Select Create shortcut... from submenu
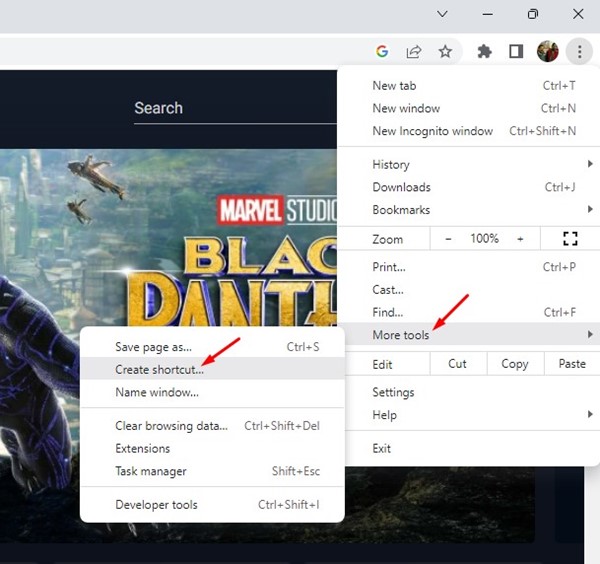The height and width of the screenshot is (564, 600). tap(159, 370)
